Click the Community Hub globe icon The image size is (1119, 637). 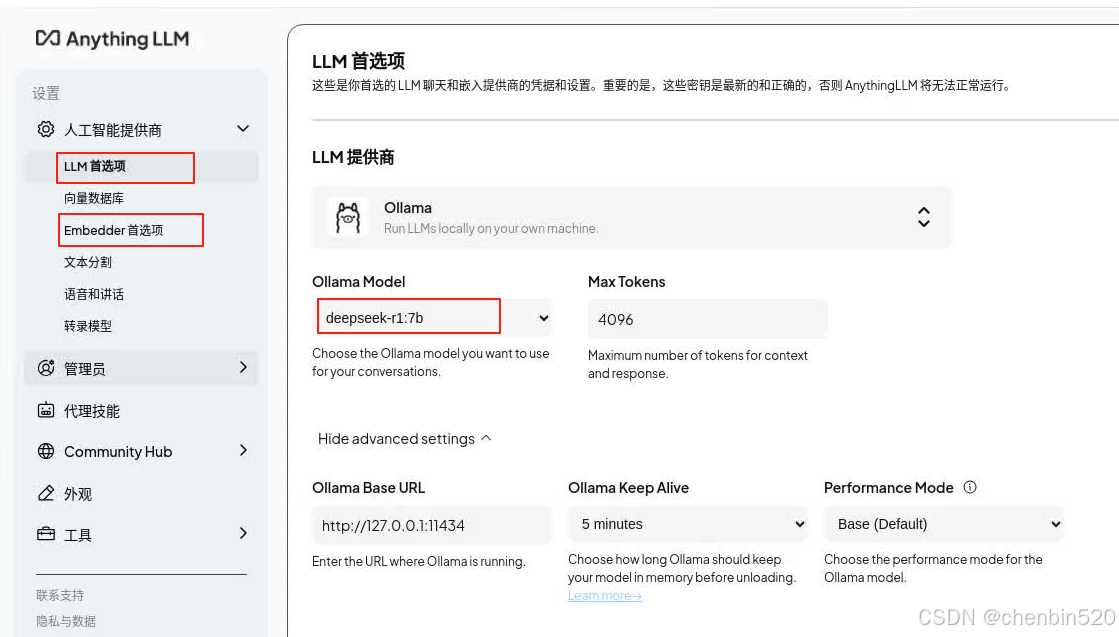[46, 451]
